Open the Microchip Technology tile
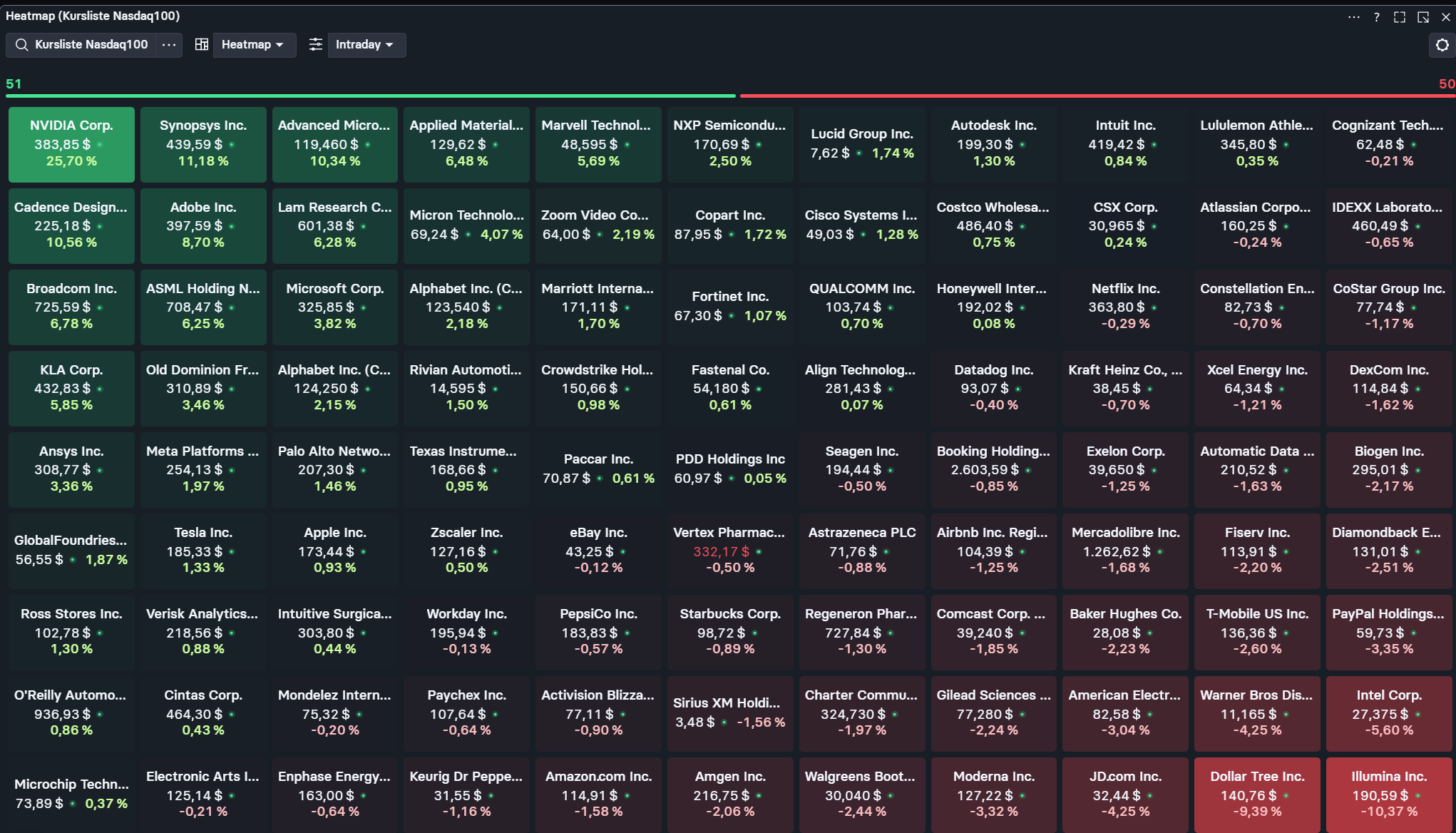Viewport: 1456px width, 833px height. [x=71, y=795]
